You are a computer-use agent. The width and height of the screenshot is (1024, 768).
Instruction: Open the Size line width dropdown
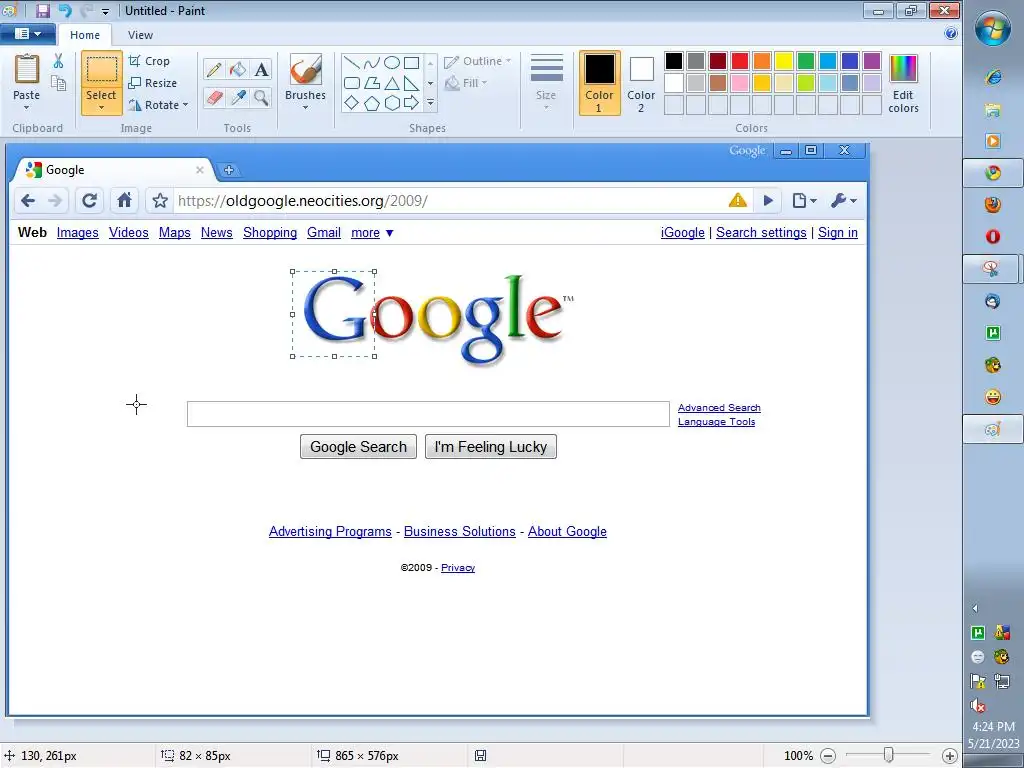[546, 83]
